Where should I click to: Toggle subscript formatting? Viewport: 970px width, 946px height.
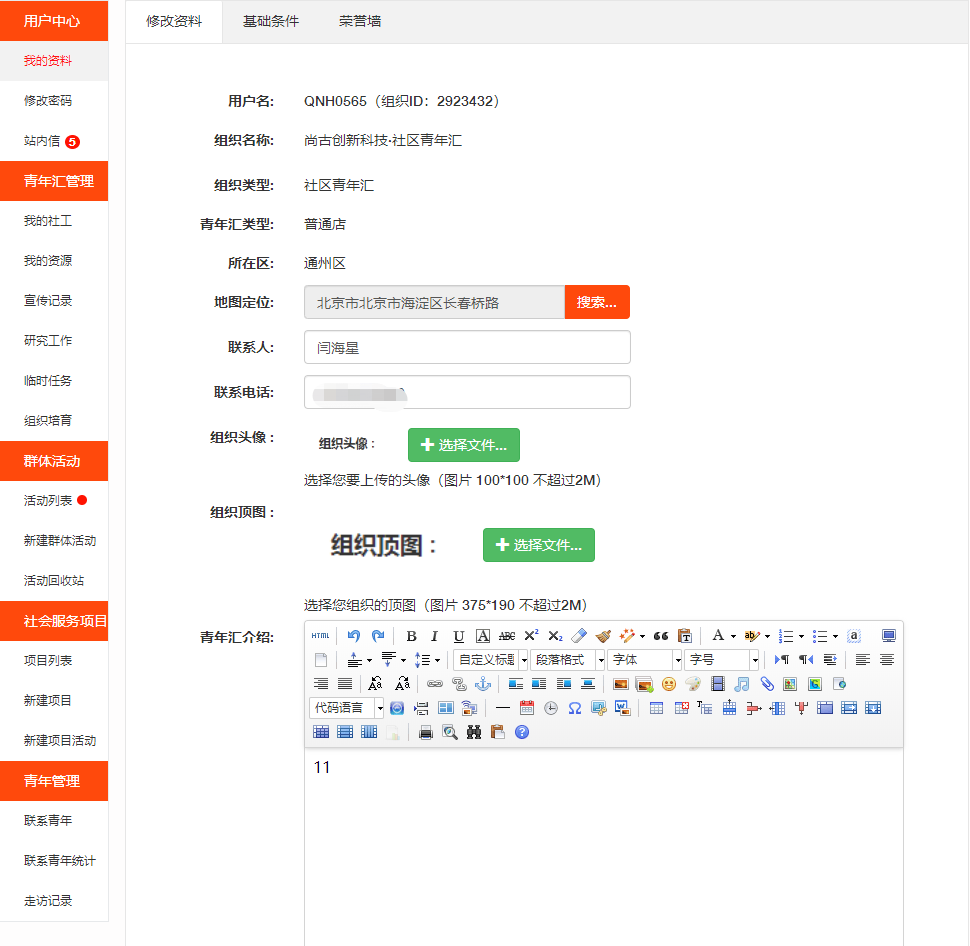pos(555,635)
